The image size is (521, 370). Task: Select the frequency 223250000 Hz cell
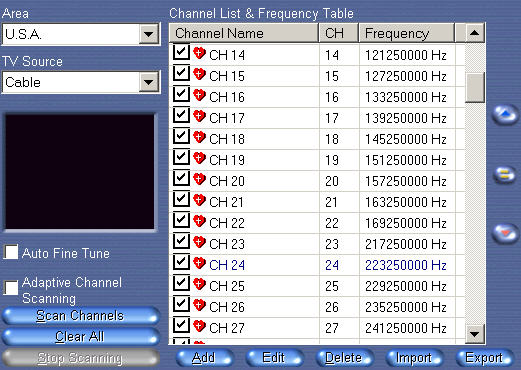tap(406, 265)
